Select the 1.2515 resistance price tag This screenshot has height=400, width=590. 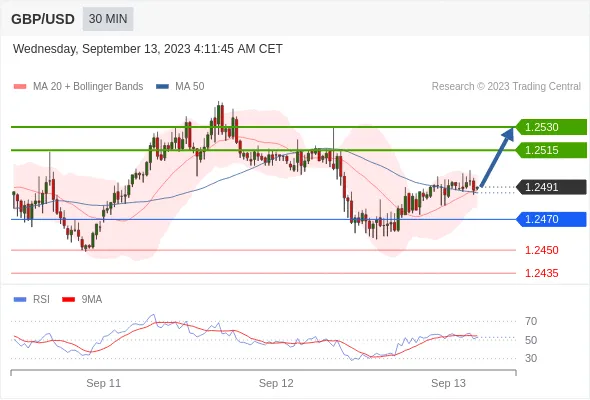[551, 150]
